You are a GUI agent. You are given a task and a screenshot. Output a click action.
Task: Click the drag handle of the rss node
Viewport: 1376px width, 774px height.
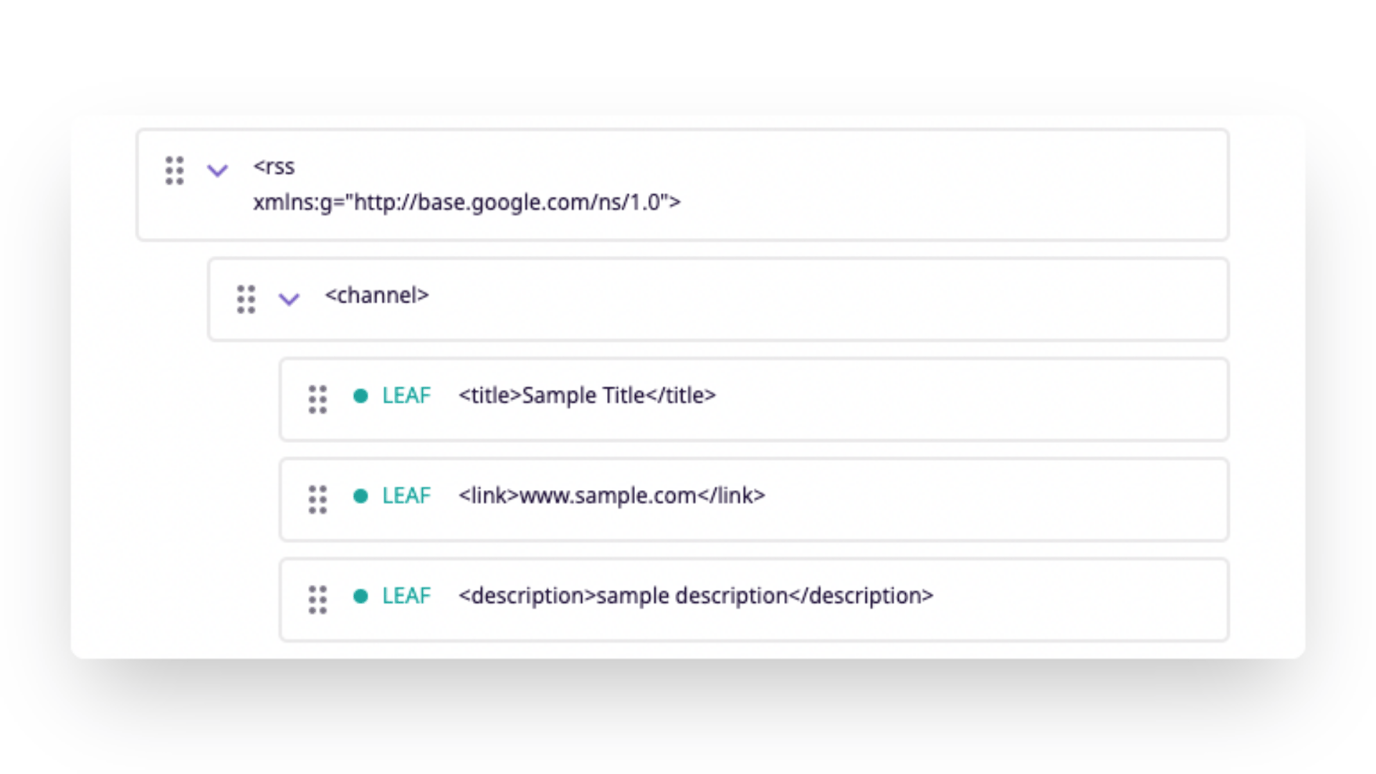(173, 170)
